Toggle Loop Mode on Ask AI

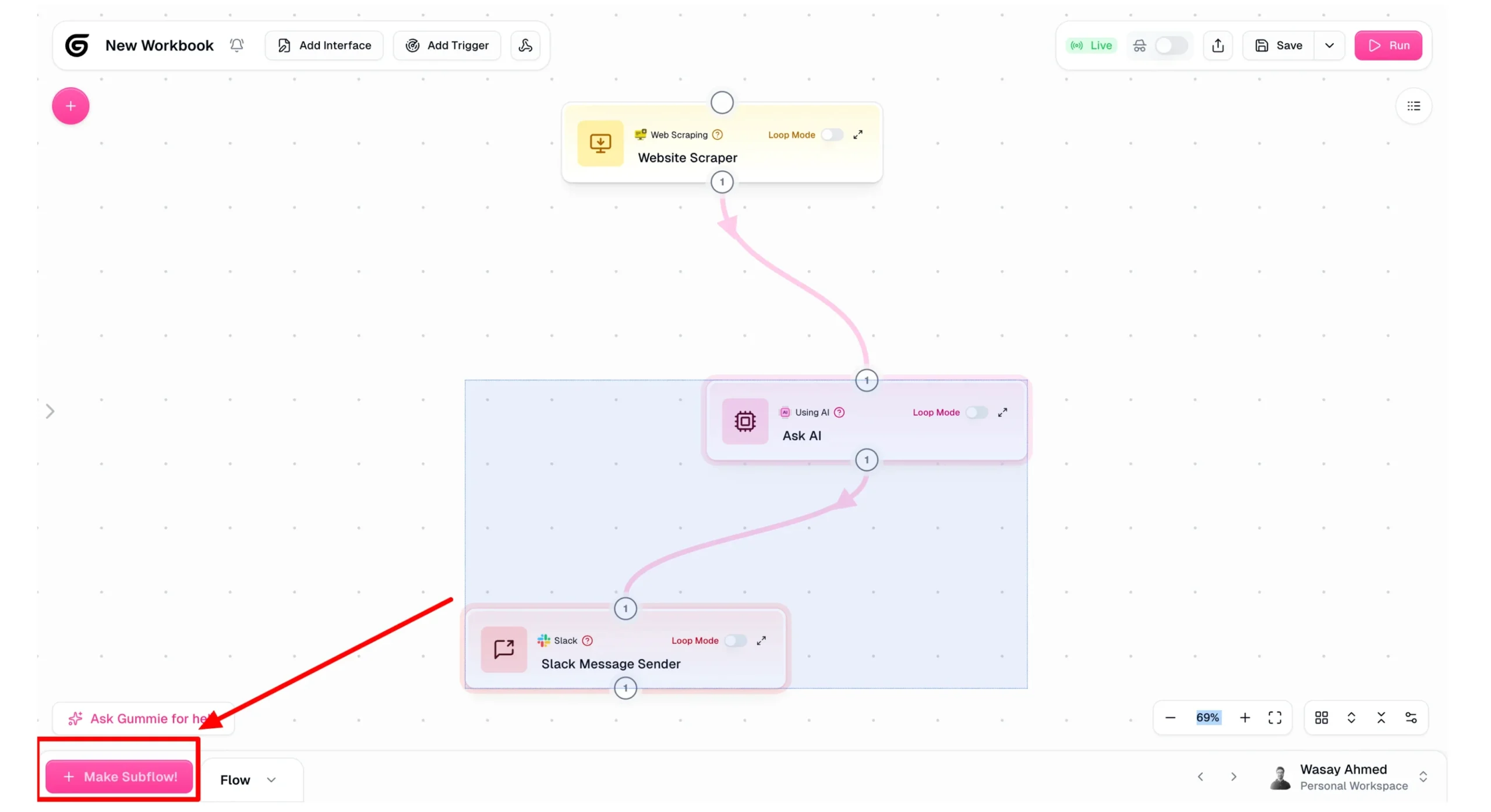pyautogui.click(x=977, y=412)
